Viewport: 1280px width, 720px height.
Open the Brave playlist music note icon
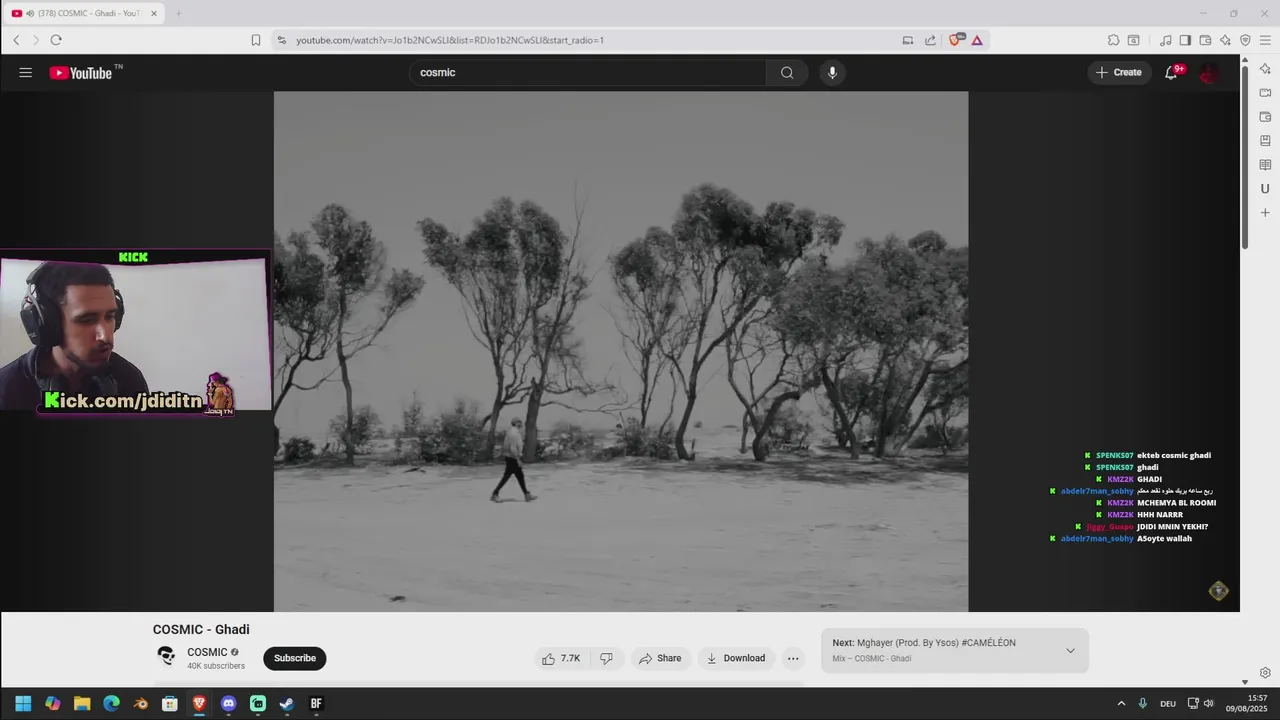click(1165, 40)
